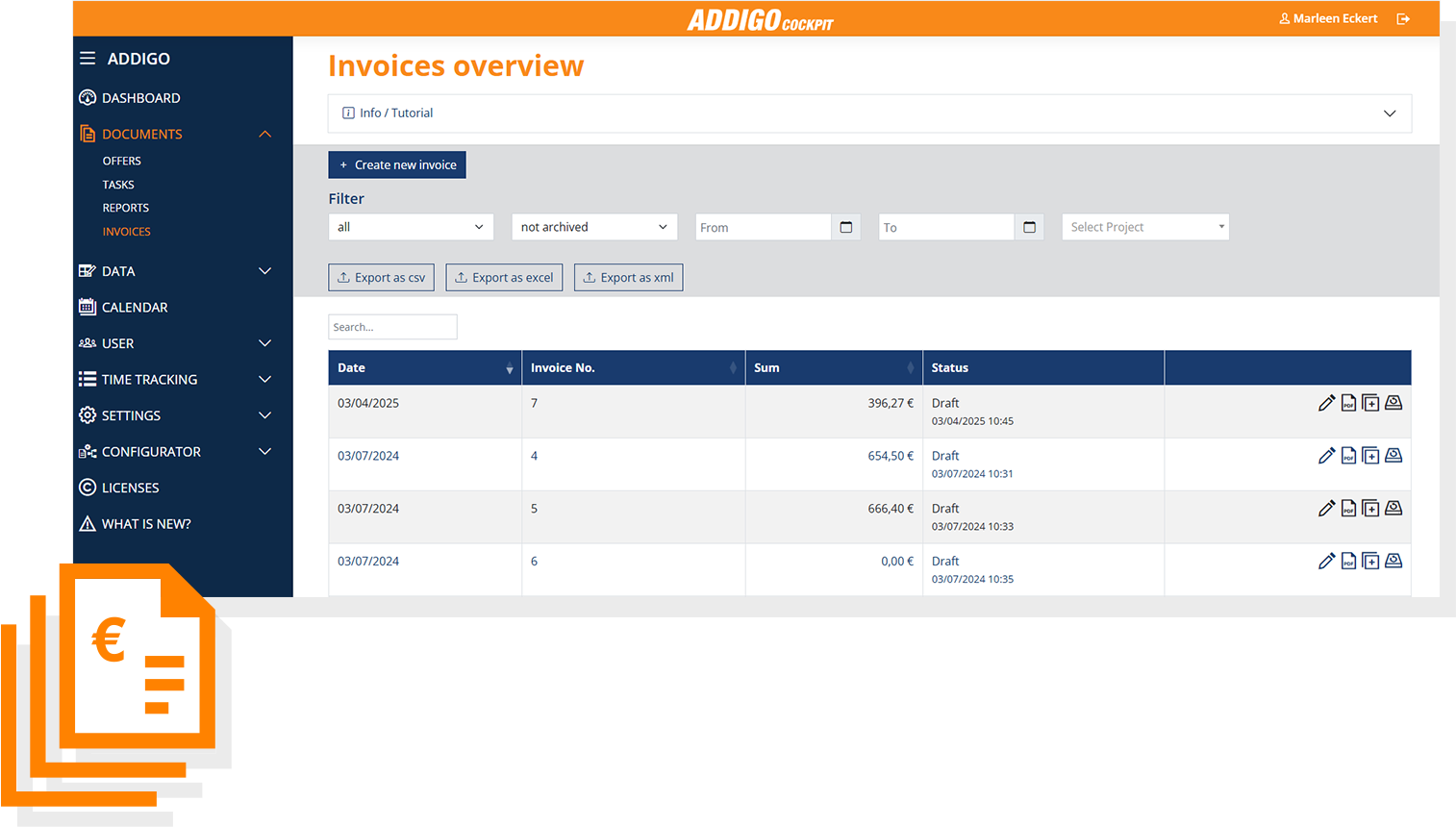Open PDF of invoice 7
Viewport: 1456px width, 827px height.
click(1348, 403)
